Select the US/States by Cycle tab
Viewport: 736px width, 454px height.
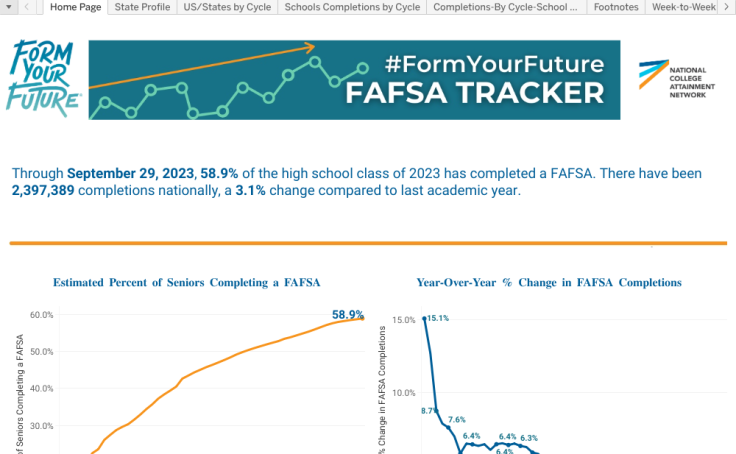pyautogui.click(x=227, y=7)
